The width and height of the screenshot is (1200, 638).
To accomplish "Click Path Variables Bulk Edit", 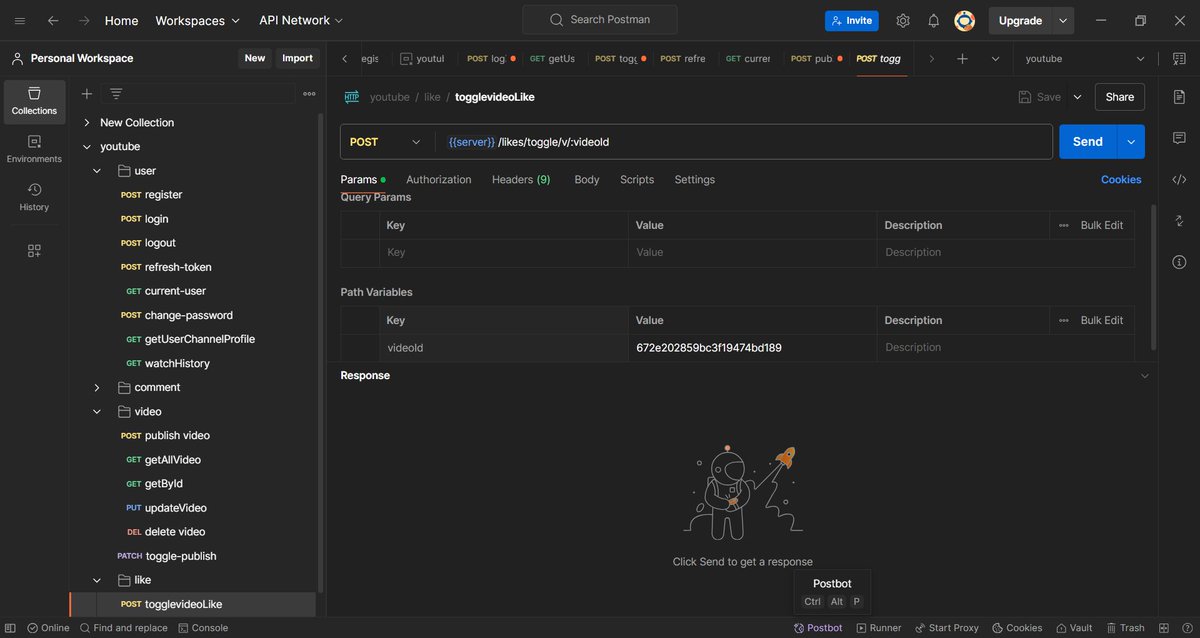I will click(x=1101, y=320).
